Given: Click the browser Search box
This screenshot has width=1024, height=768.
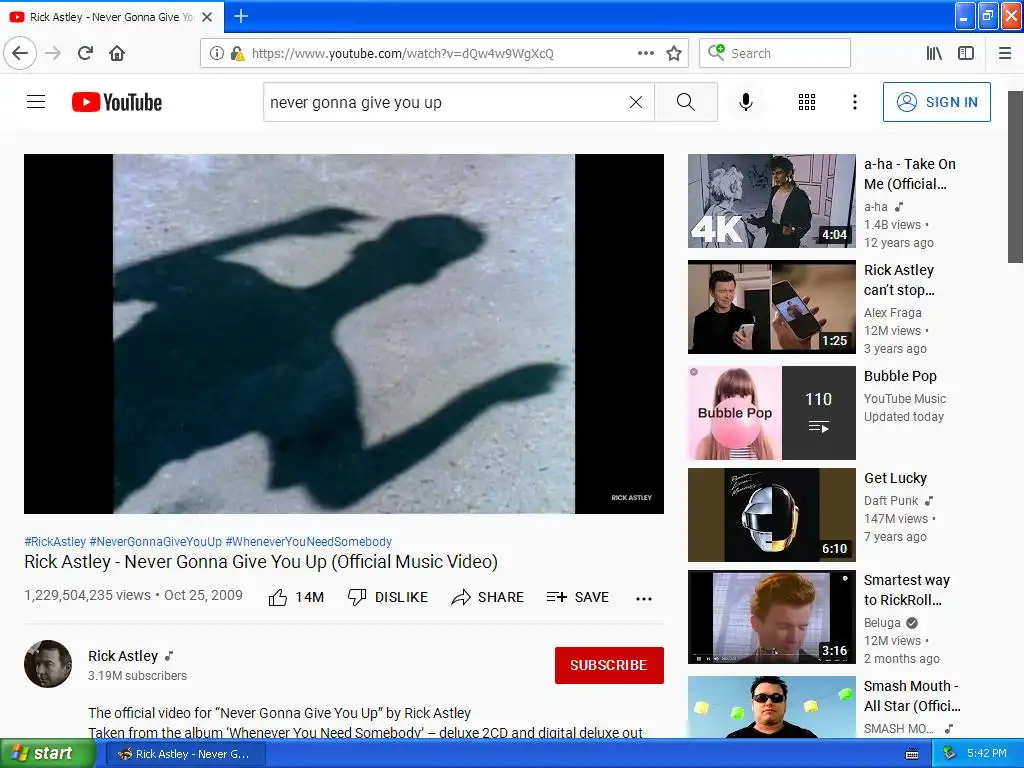Looking at the screenshot, I should point(775,54).
